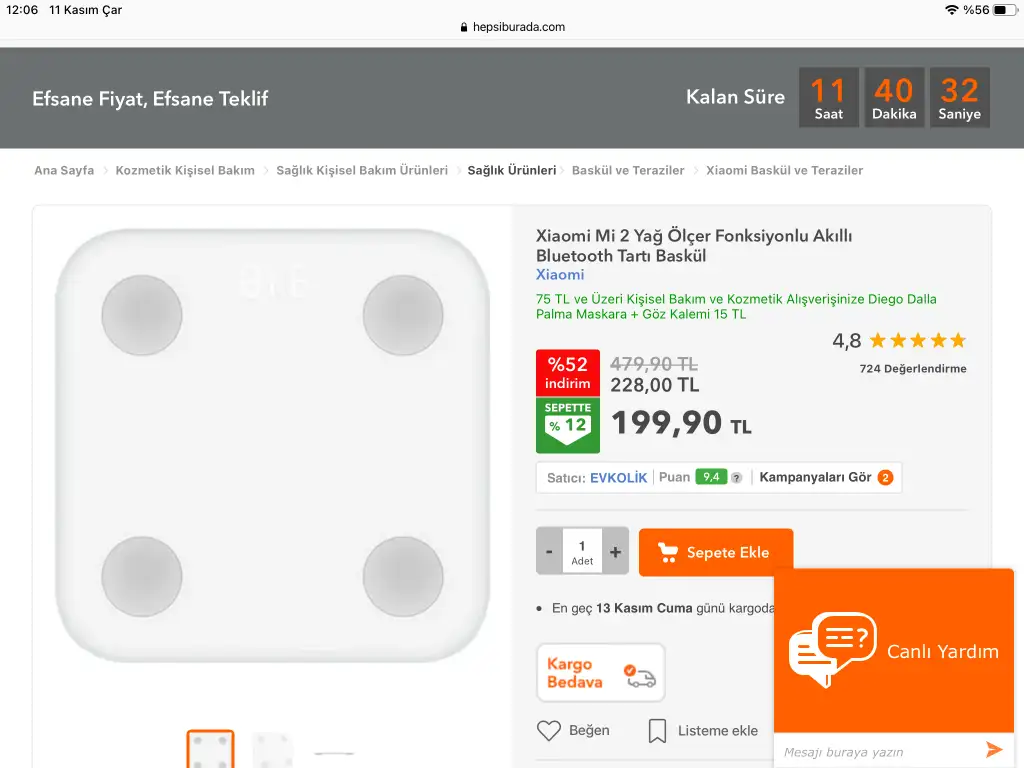1024x768 pixels.
Task: Click the question mark beside seller score
Action: tap(737, 478)
